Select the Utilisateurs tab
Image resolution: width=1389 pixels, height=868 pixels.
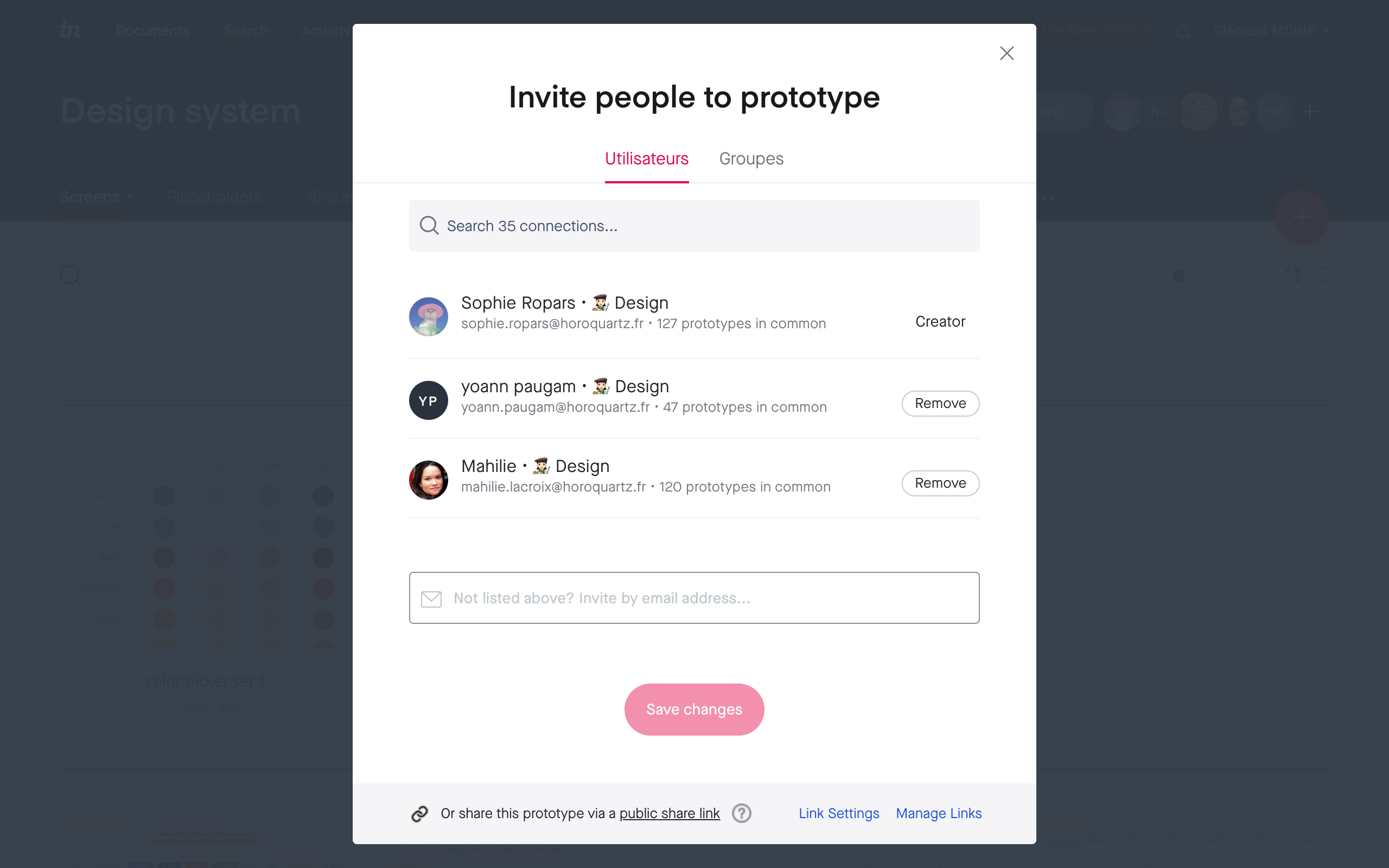click(x=646, y=159)
